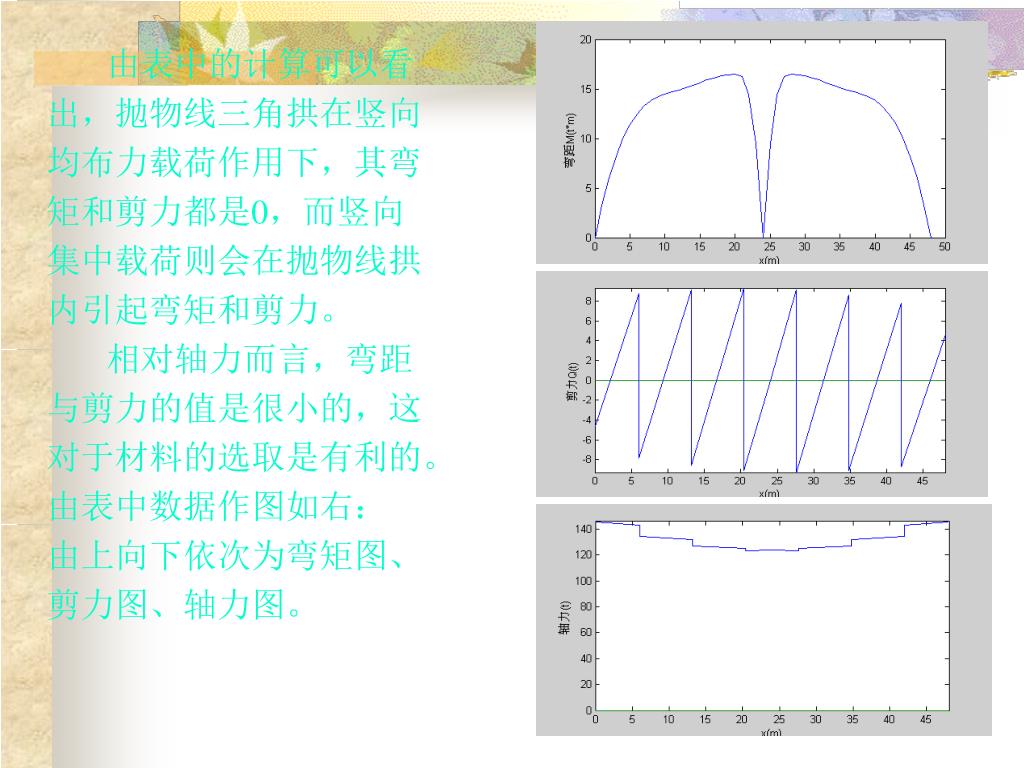This screenshot has width=1024, height=768.
Task: Click the axial force chart at bottom
Action: point(763,620)
